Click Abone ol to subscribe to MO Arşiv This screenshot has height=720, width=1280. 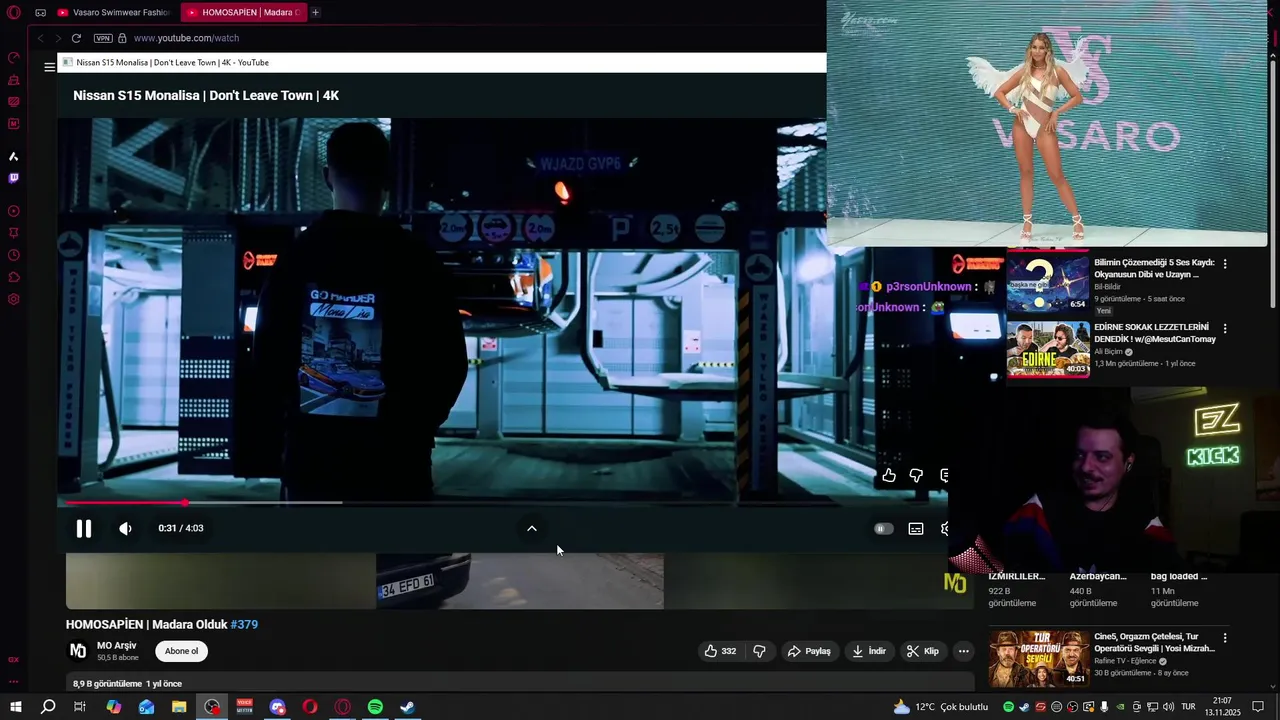click(181, 651)
